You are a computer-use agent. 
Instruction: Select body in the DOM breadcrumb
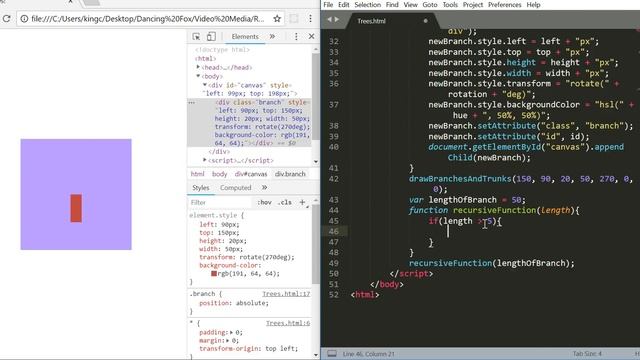point(220,174)
